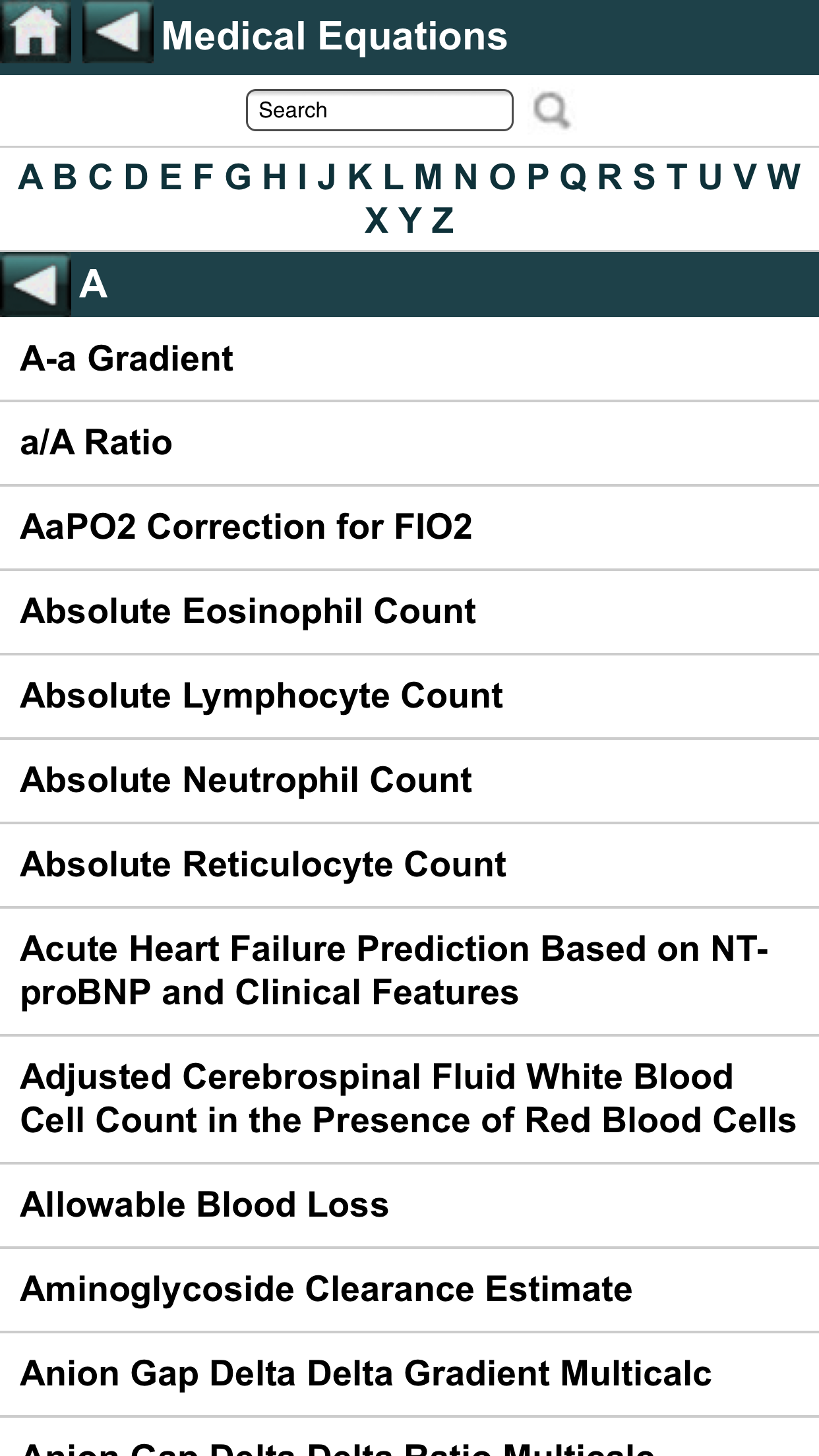The height and width of the screenshot is (1456, 819).
Task: Select Absolute Reticulocyte Count entry
Action: (x=263, y=864)
